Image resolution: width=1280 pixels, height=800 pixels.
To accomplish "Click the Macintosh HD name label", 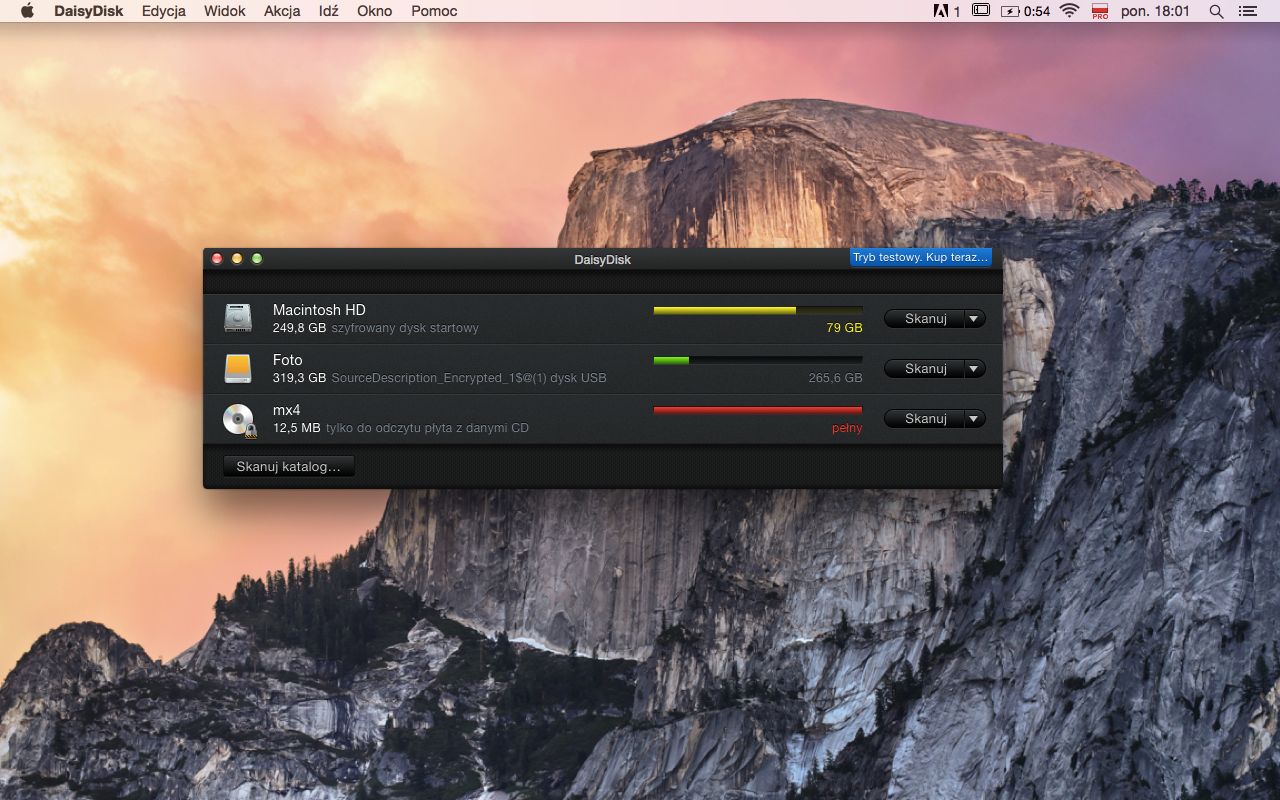I will [319, 310].
